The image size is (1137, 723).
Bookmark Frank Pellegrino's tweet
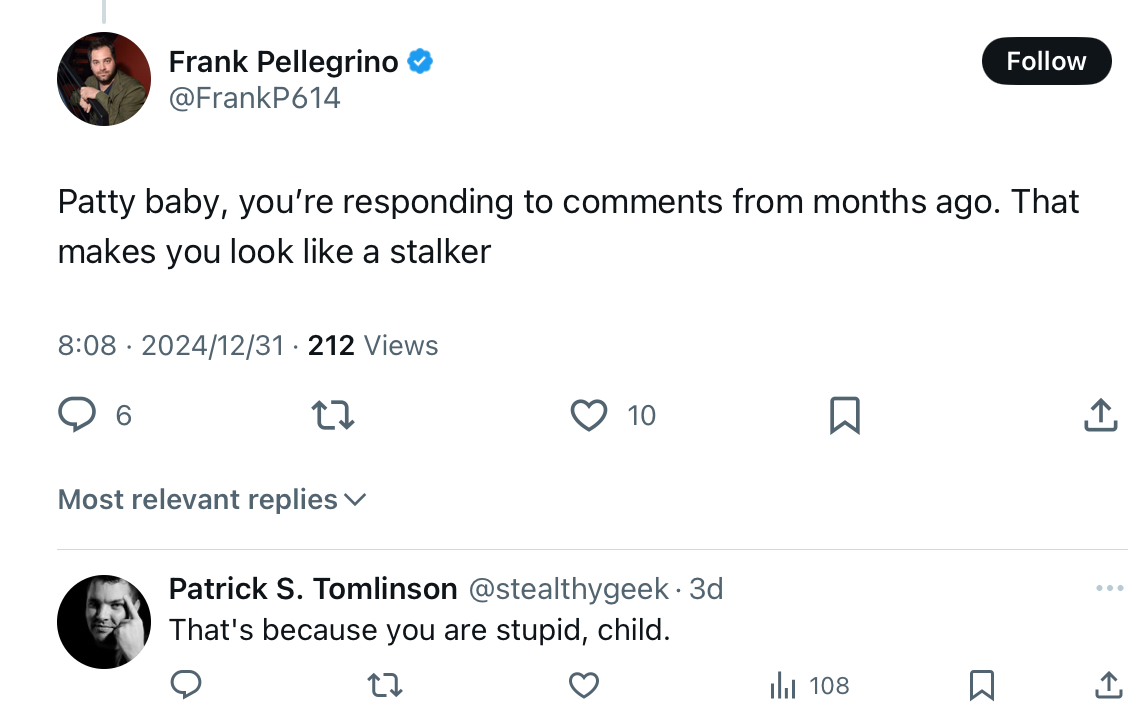pyautogui.click(x=845, y=416)
